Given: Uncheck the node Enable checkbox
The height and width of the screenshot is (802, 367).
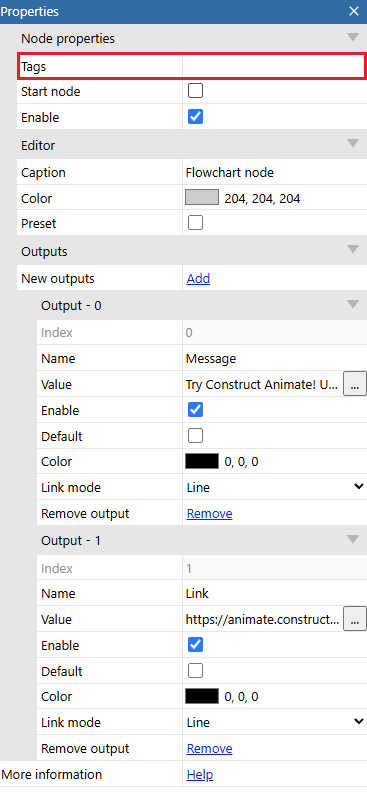Looking at the screenshot, I should (195, 117).
